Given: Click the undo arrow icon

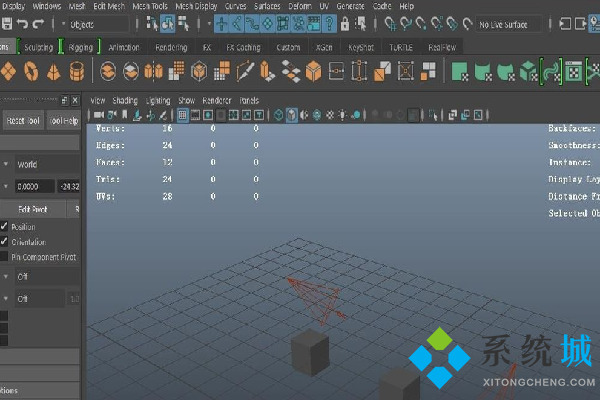Looking at the screenshot, I should pos(23,23).
